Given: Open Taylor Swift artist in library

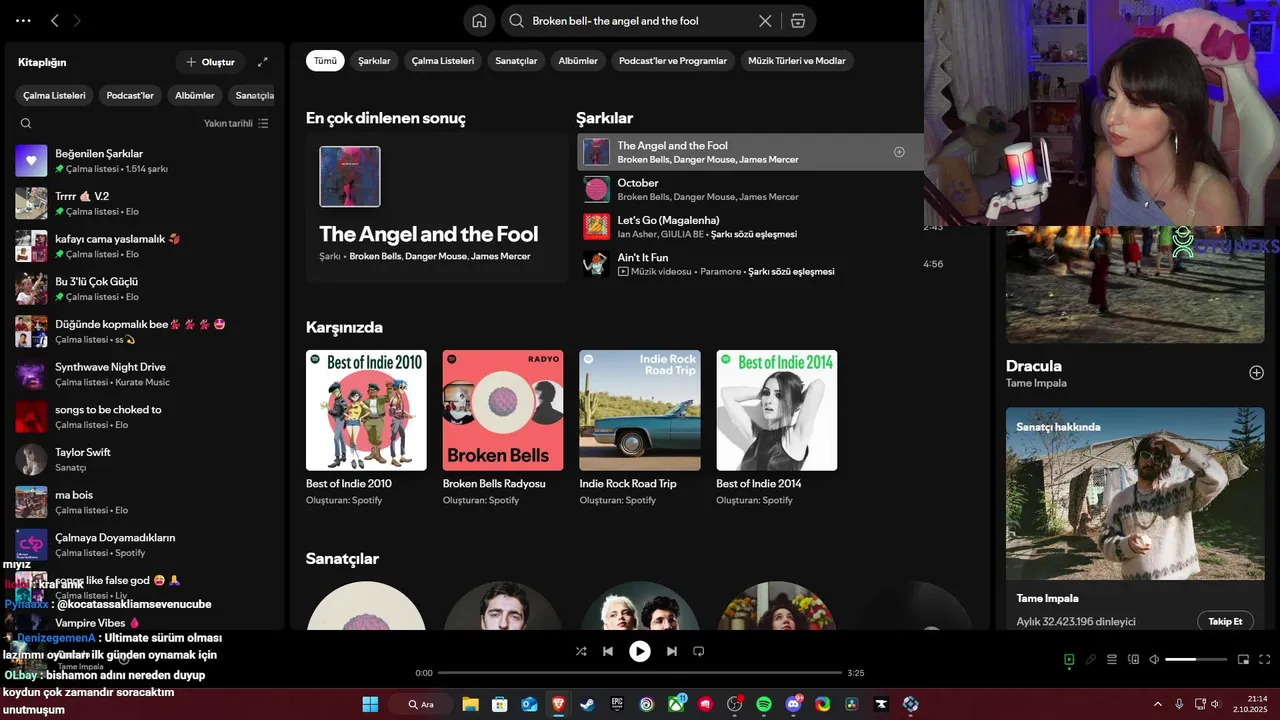Looking at the screenshot, I should (x=145, y=459).
